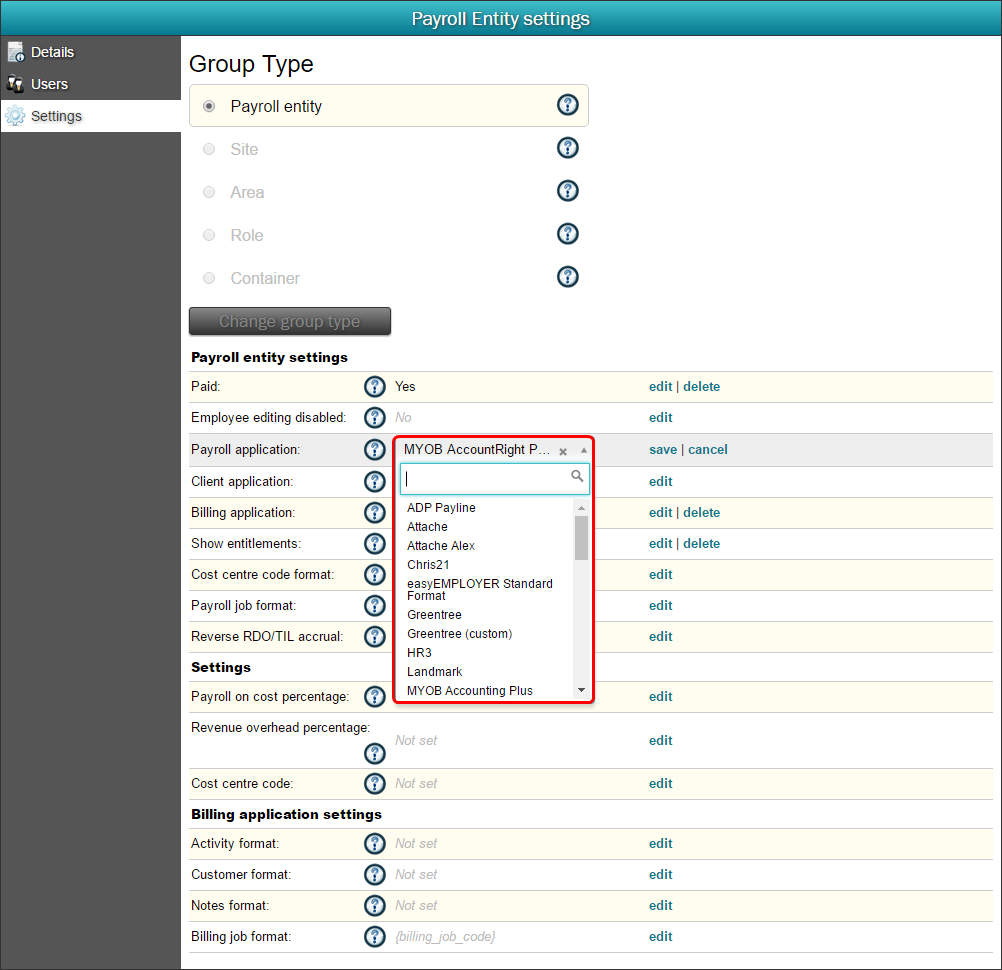The width and height of the screenshot is (1002, 970).
Task: Open help icon for Reverse RDO/TIL accrual
Action: (x=374, y=636)
